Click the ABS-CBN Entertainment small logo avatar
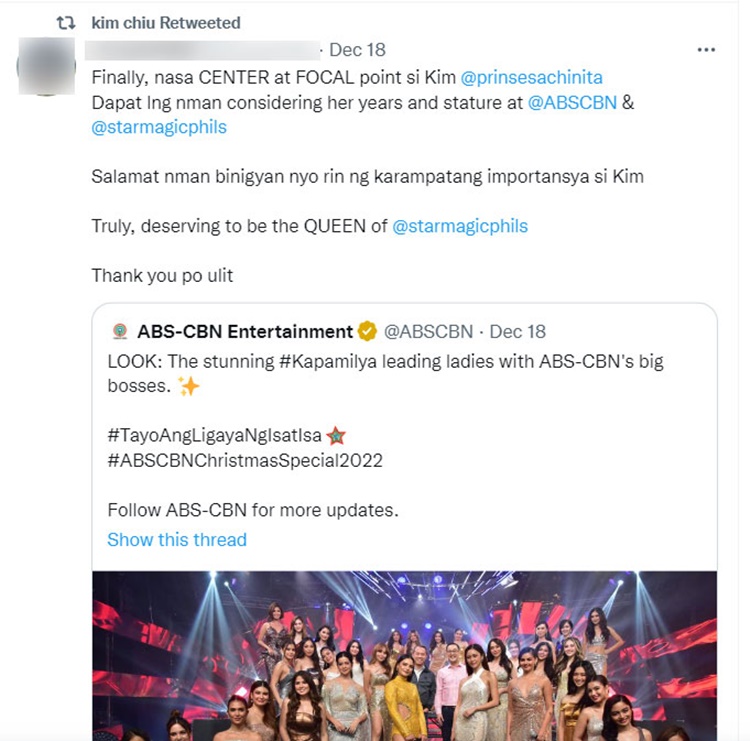The image size is (750, 741). click(x=120, y=331)
